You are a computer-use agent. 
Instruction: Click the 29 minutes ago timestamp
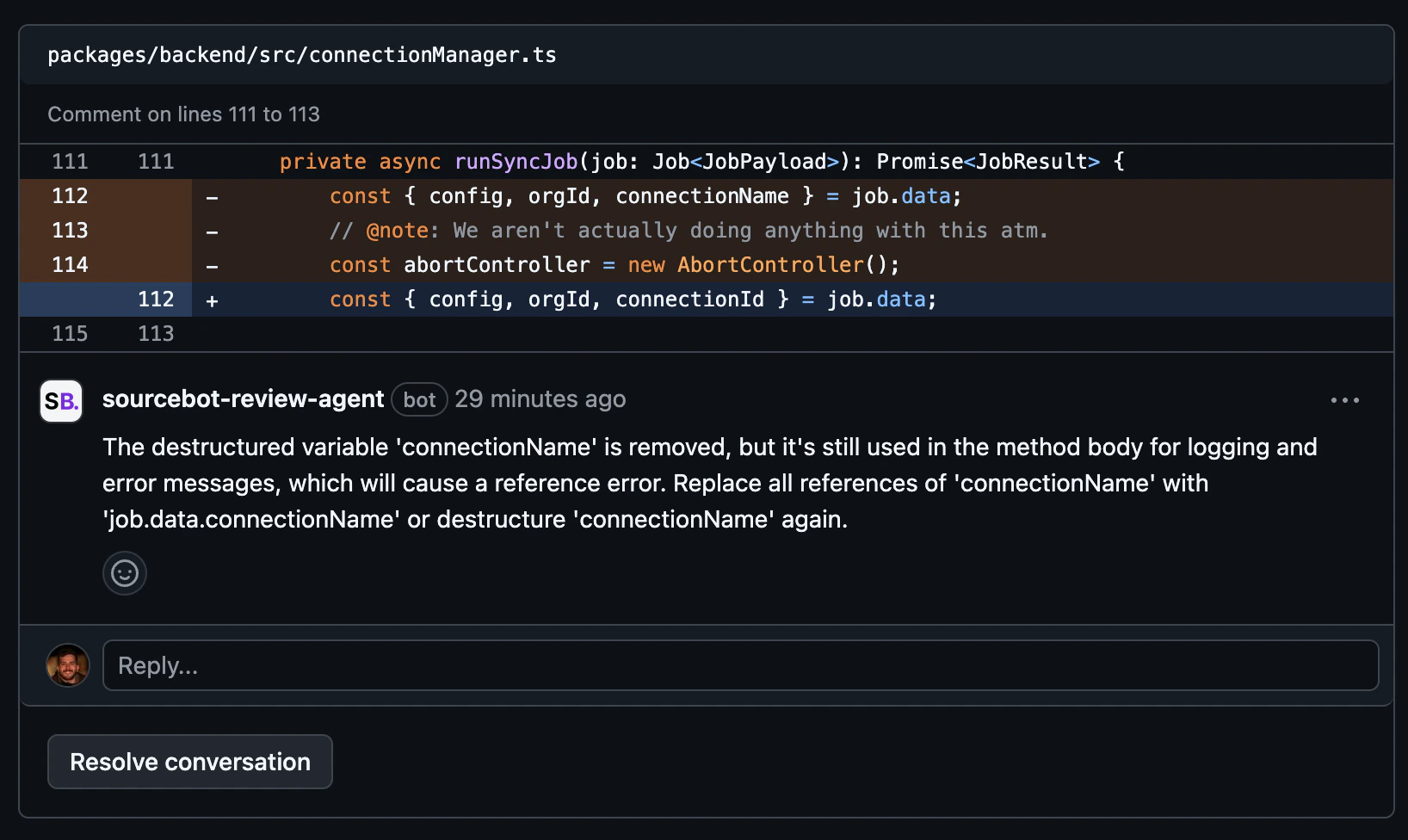click(x=540, y=398)
